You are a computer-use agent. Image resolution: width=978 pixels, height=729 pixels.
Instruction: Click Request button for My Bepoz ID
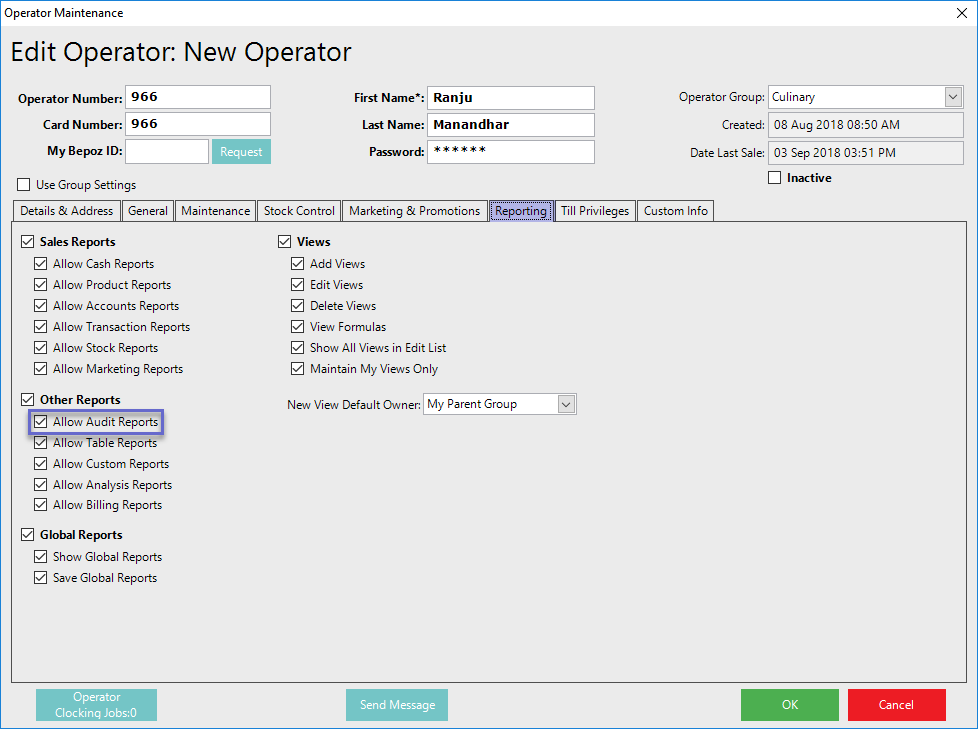pos(241,152)
